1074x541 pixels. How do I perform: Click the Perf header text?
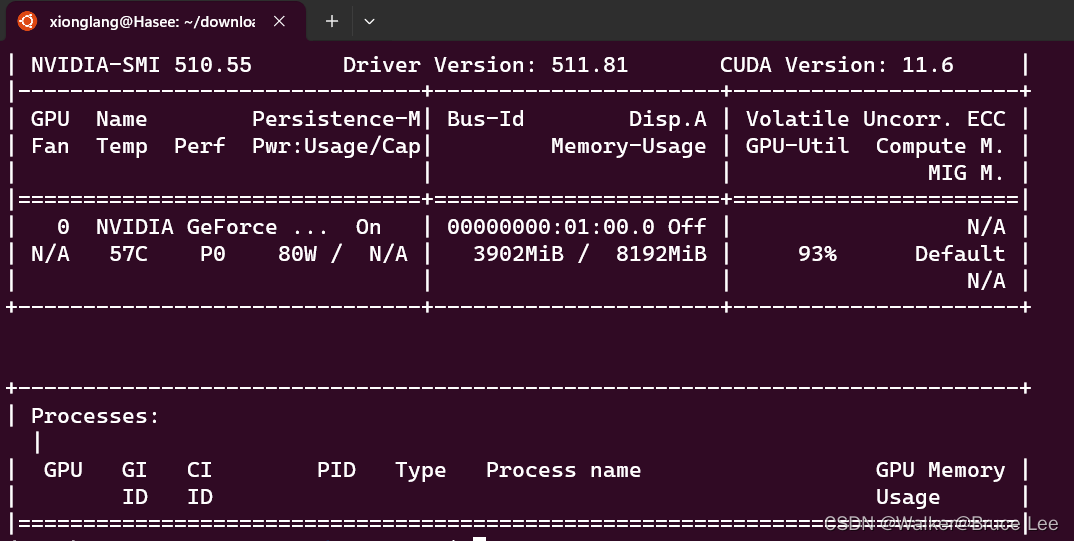point(199,146)
